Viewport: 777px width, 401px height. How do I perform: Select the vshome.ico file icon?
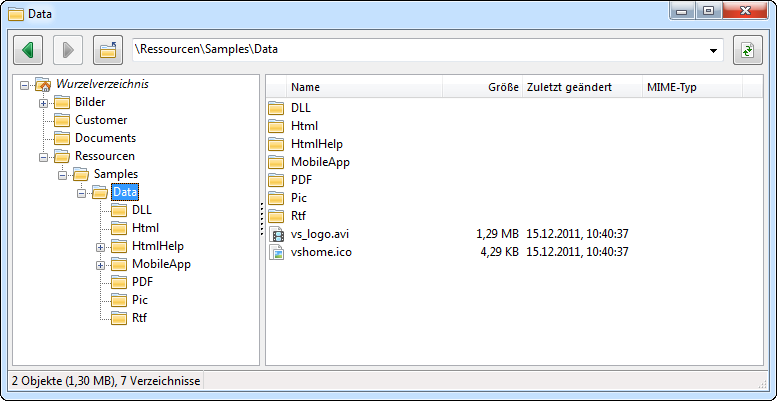coord(277,252)
